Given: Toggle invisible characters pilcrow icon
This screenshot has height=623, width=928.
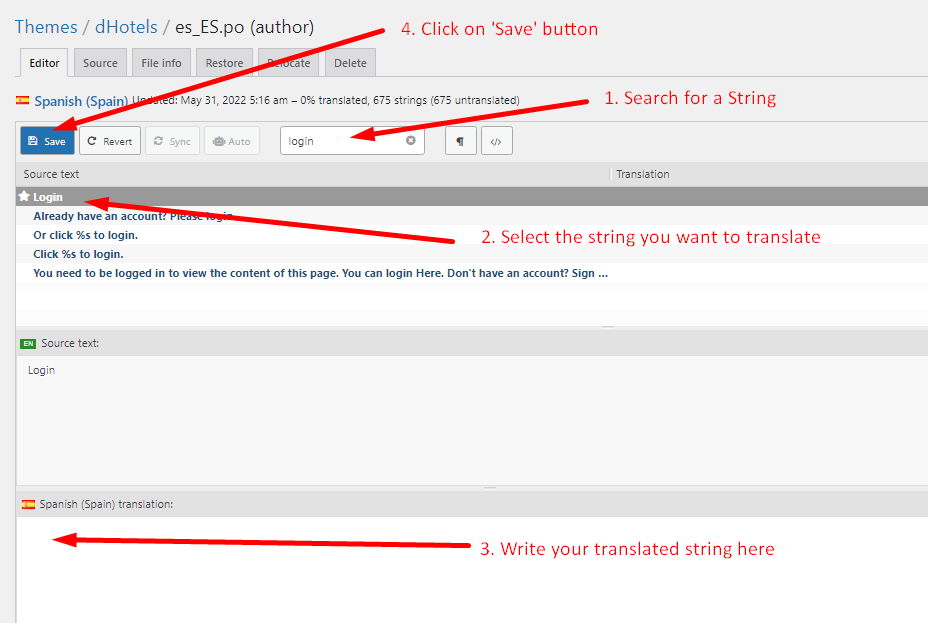Looking at the screenshot, I should coord(460,141).
